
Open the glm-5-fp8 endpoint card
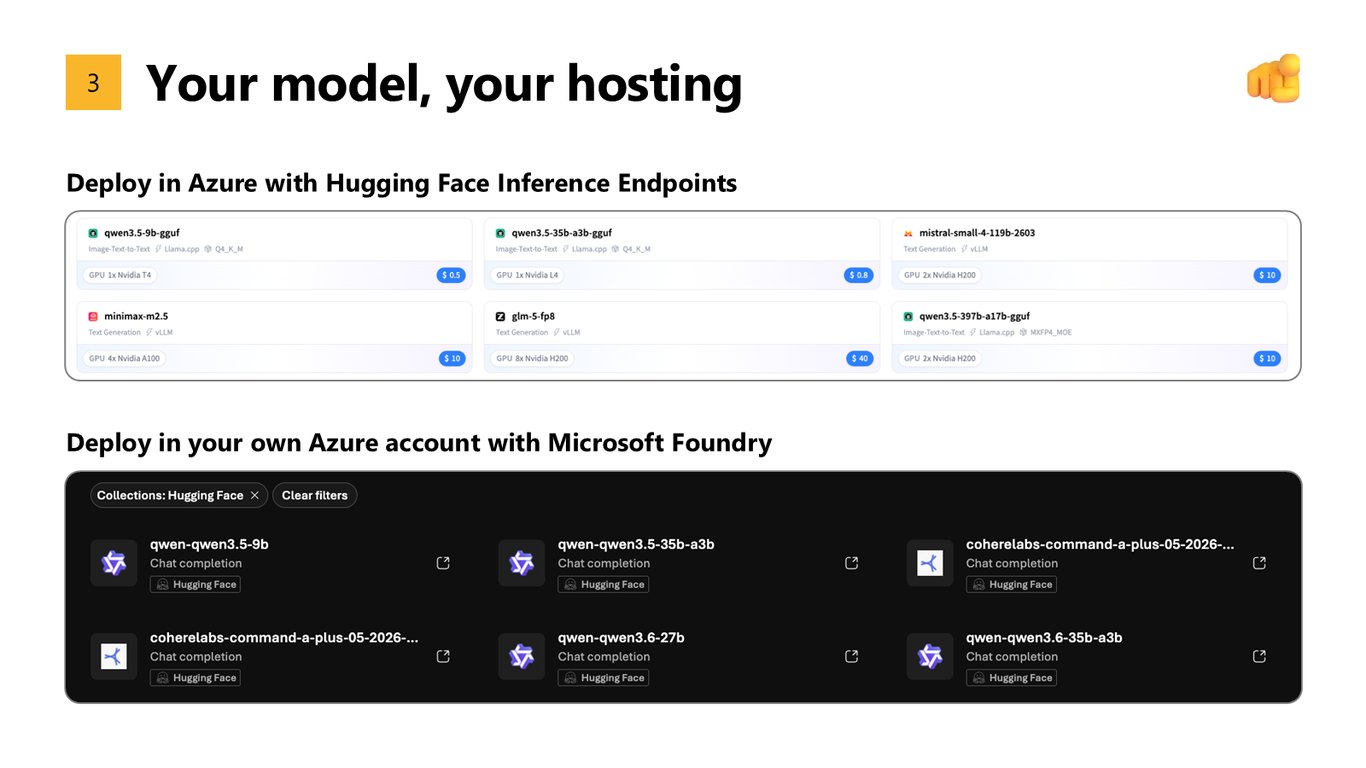pyautogui.click(x=682, y=338)
